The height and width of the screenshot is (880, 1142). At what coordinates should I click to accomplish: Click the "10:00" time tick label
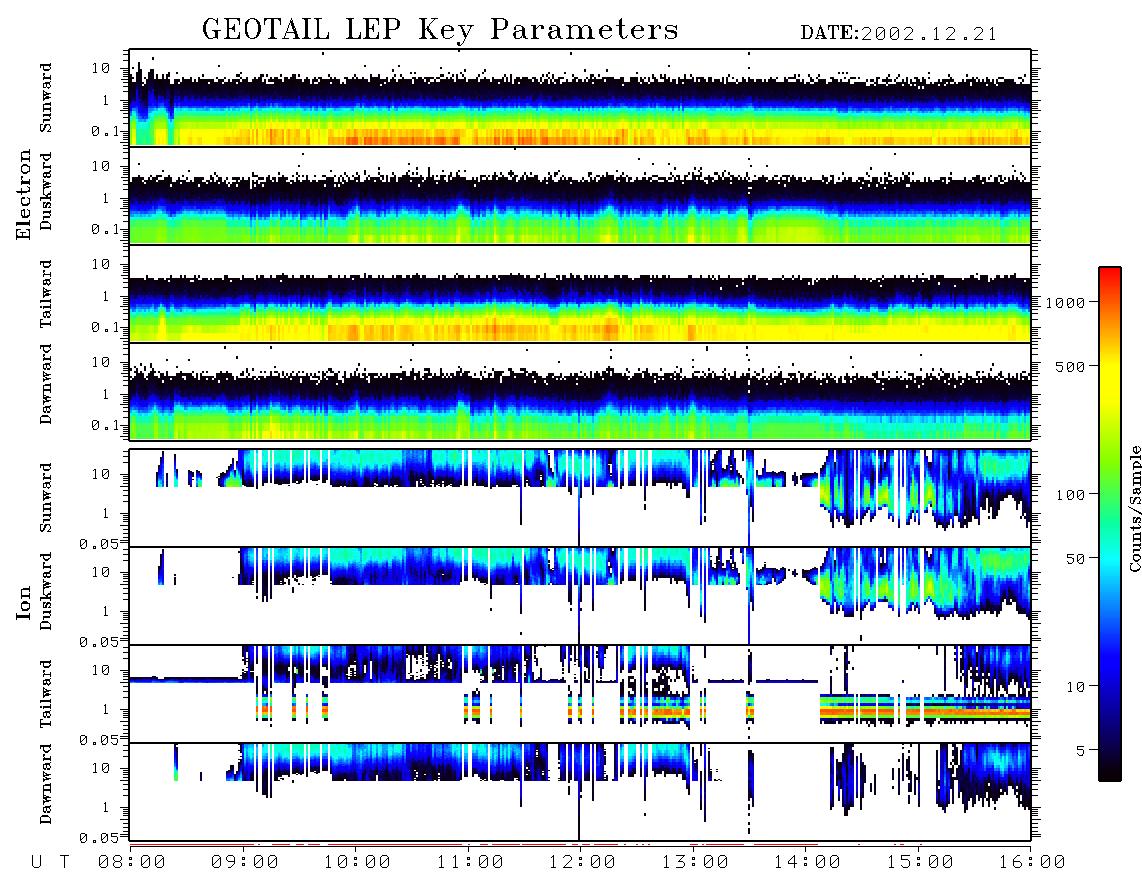click(x=357, y=863)
